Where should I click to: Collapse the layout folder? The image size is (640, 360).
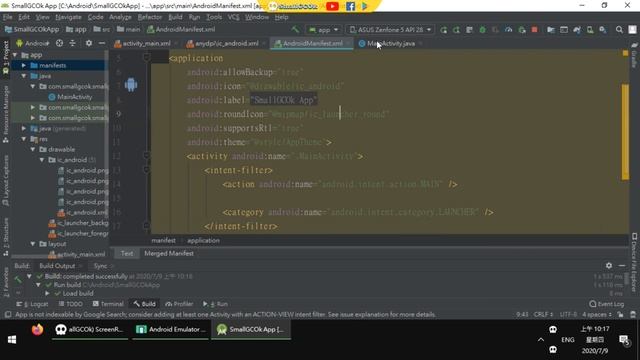(x=33, y=244)
